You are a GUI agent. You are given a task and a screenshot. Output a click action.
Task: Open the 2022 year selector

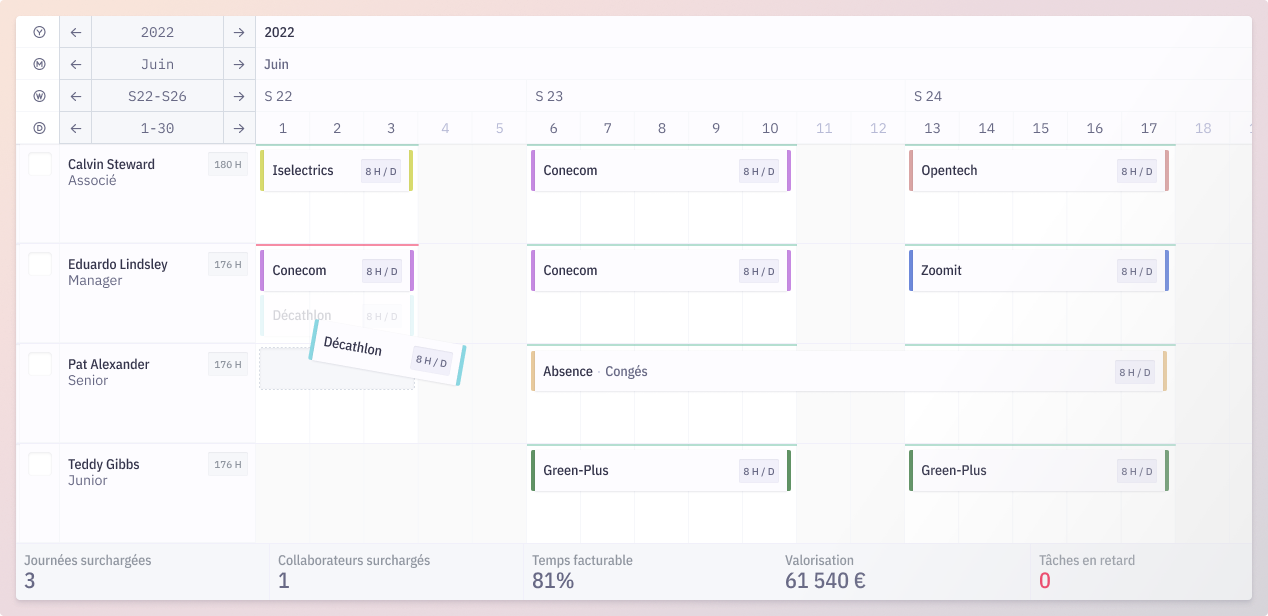click(x=157, y=32)
